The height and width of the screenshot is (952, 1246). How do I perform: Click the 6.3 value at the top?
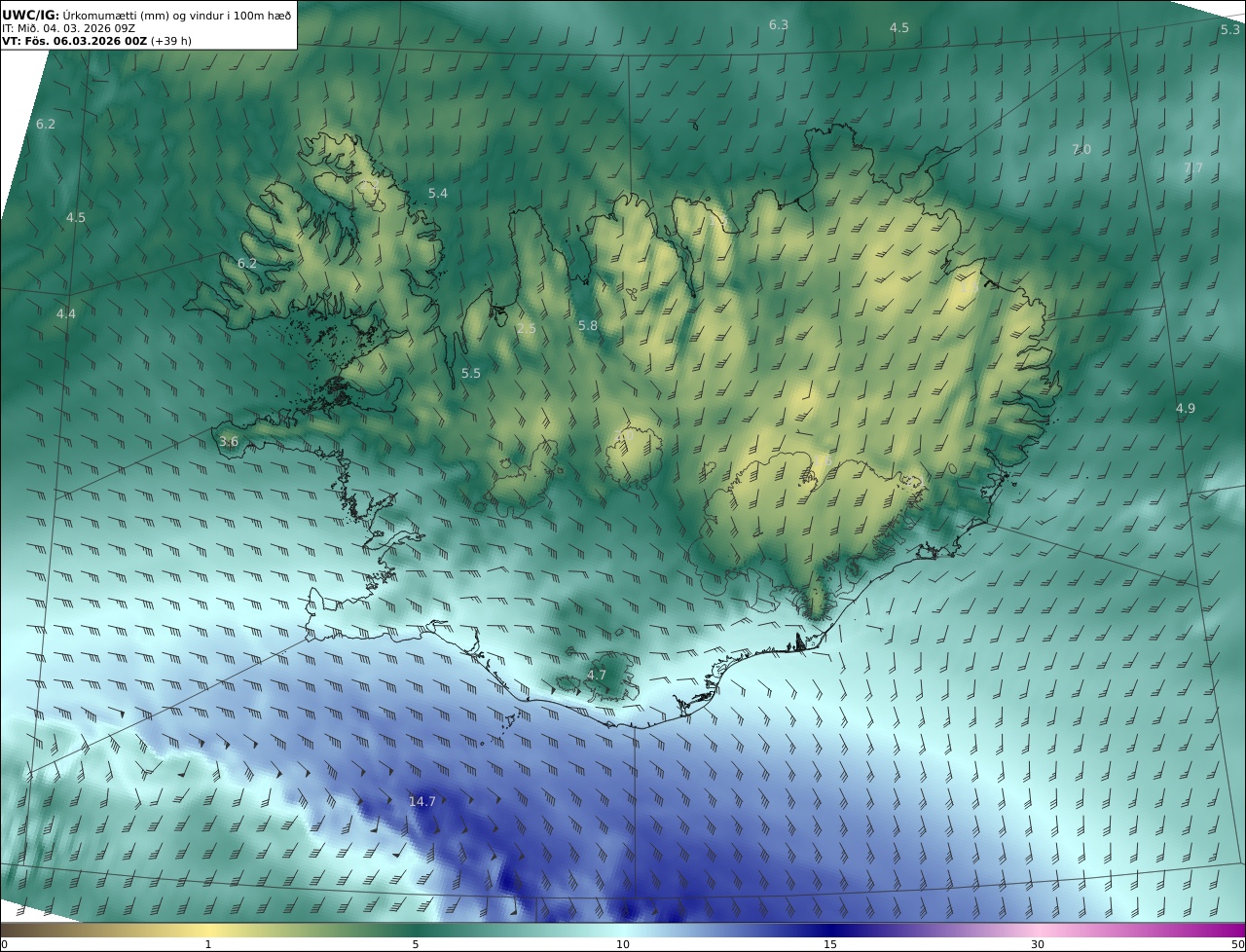click(779, 24)
